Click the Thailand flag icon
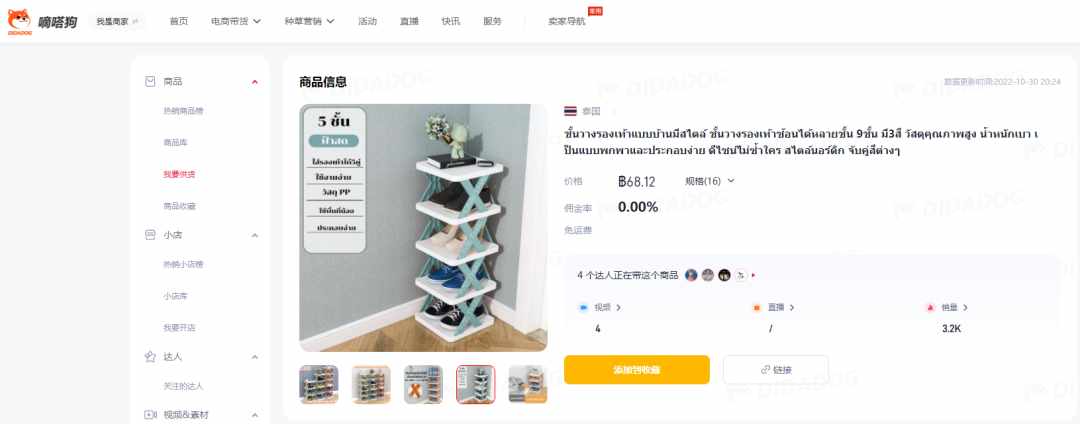This screenshot has width=1080, height=424. 570,111
